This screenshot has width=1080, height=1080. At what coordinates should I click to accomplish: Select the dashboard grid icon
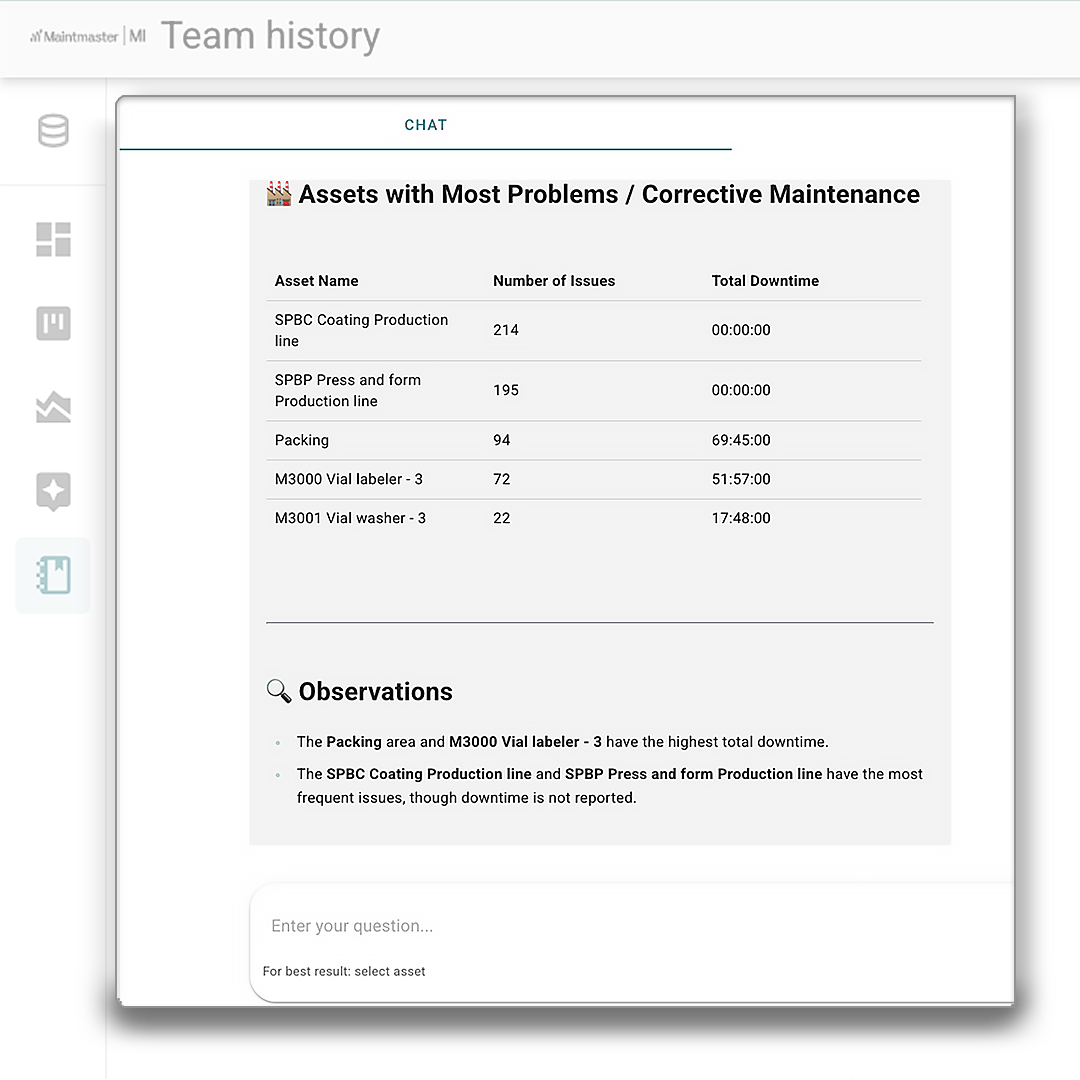[52, 239]
